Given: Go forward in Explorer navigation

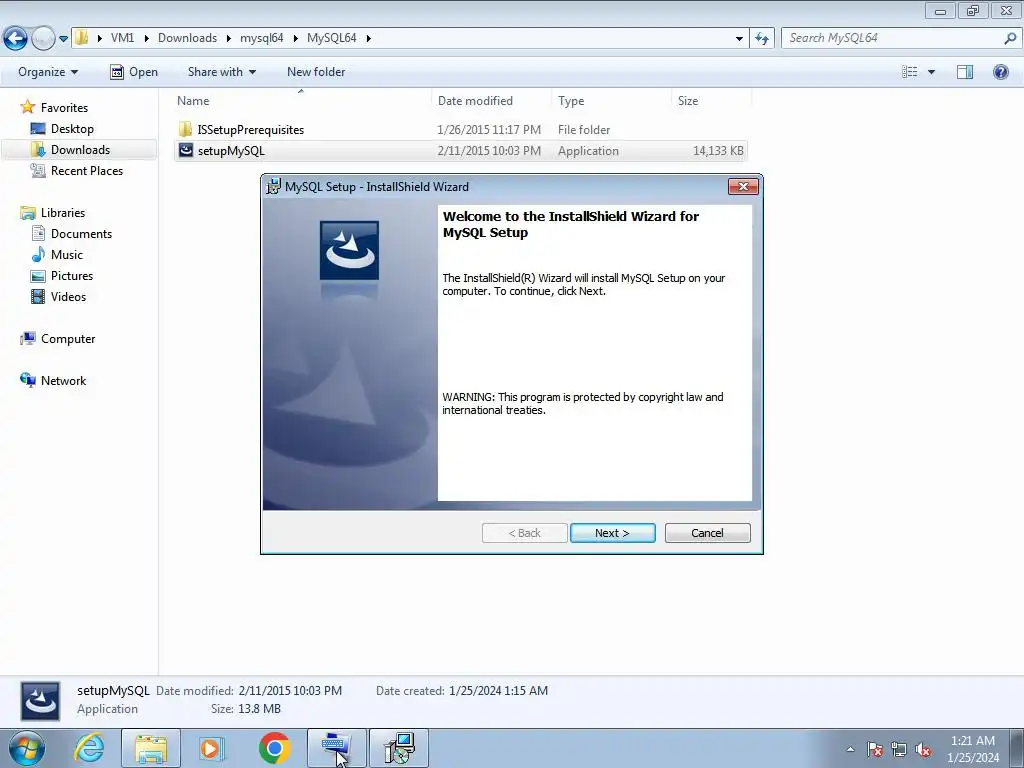Looking at the screenshot, I should (x=43, y=39).
